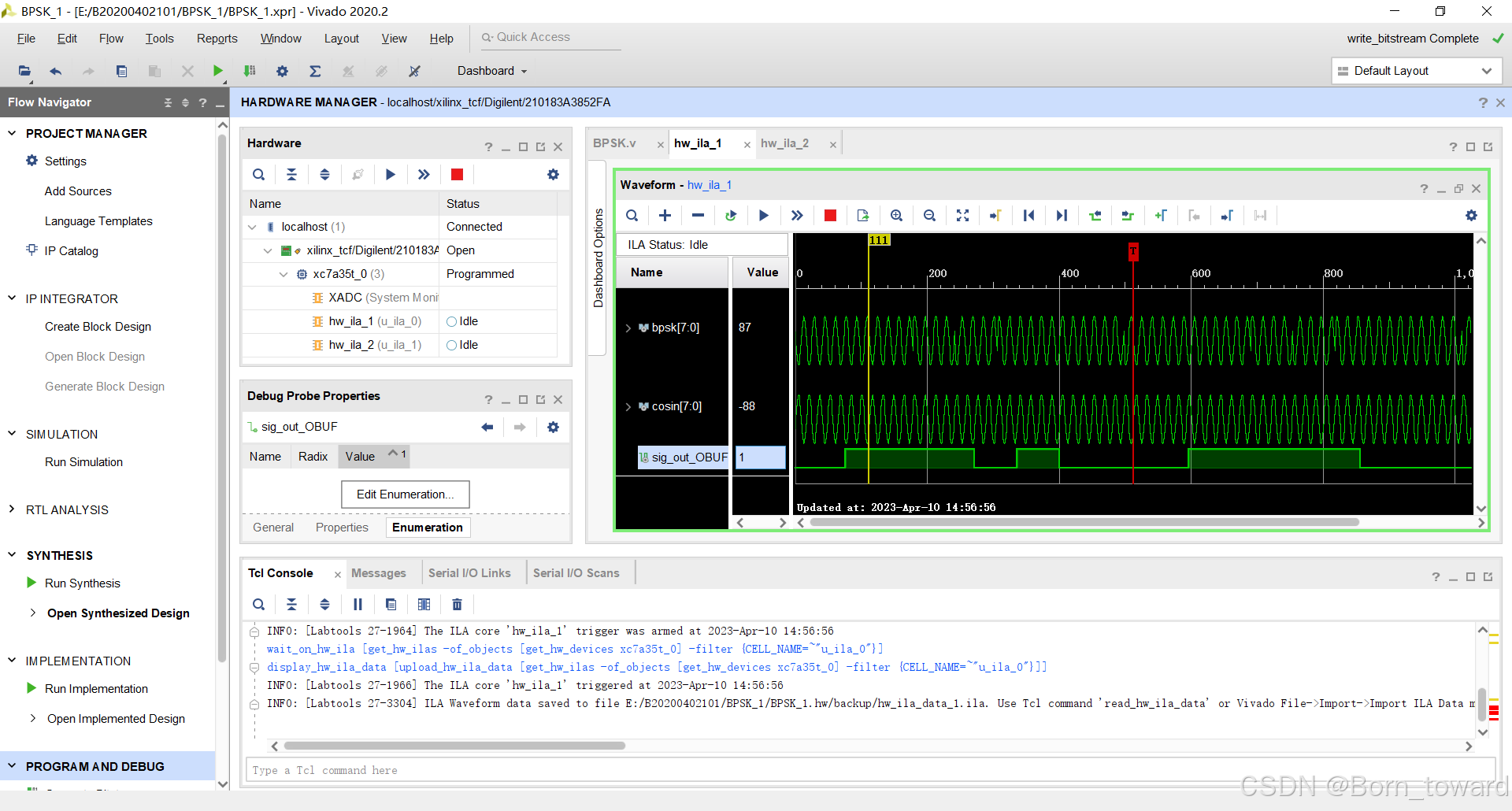The width and height of the screenshot is (1512, 811).
Task: Switch to Messages tab
Action: pos(379,573)
